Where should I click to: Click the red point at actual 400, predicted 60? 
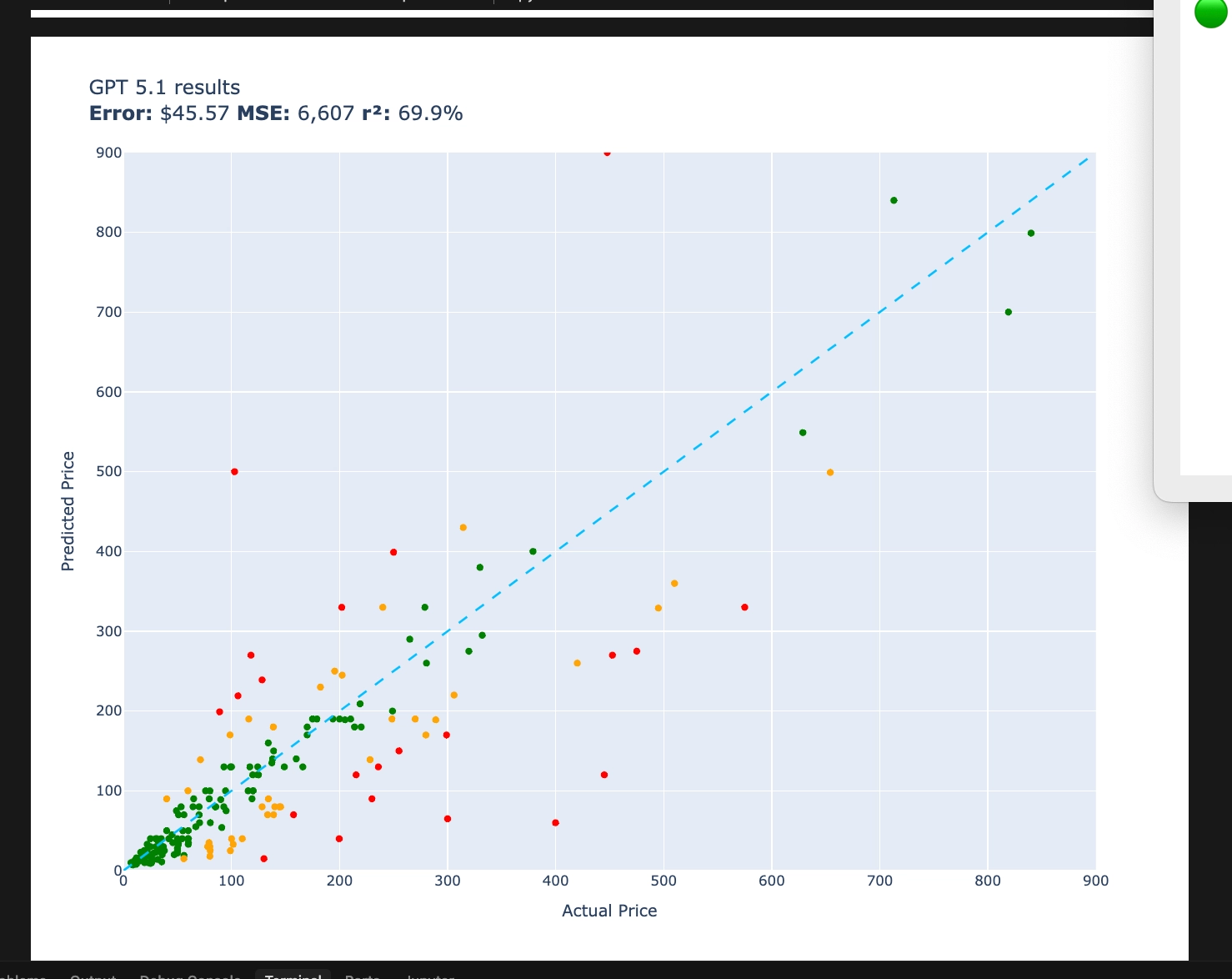tap(556, 823)
